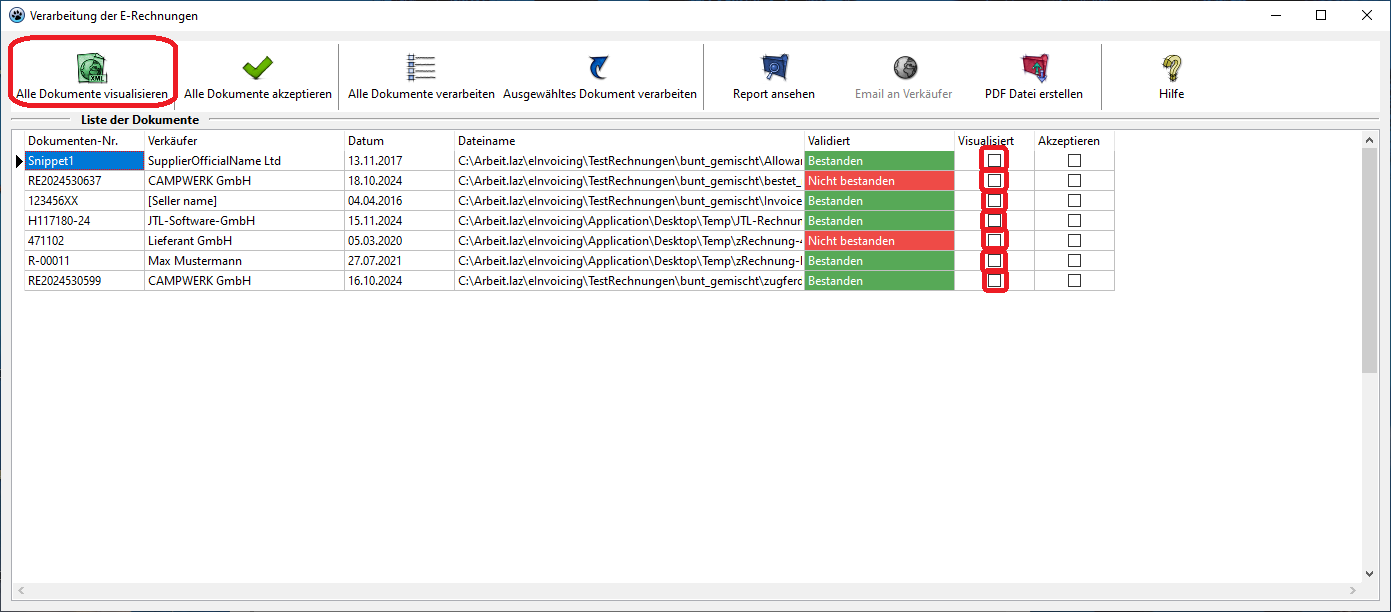Check Akzeptieren box for Max Mustermann row

coord(1074,261)
